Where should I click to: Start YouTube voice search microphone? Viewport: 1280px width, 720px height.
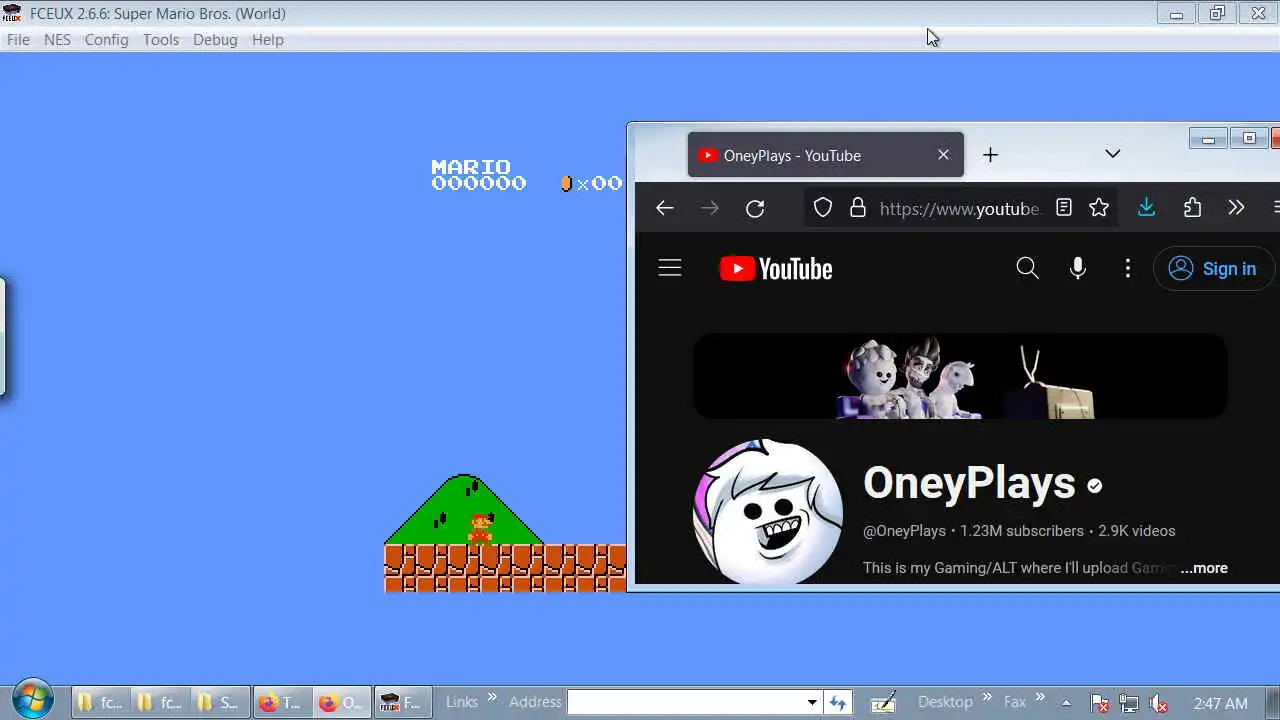1078,268
